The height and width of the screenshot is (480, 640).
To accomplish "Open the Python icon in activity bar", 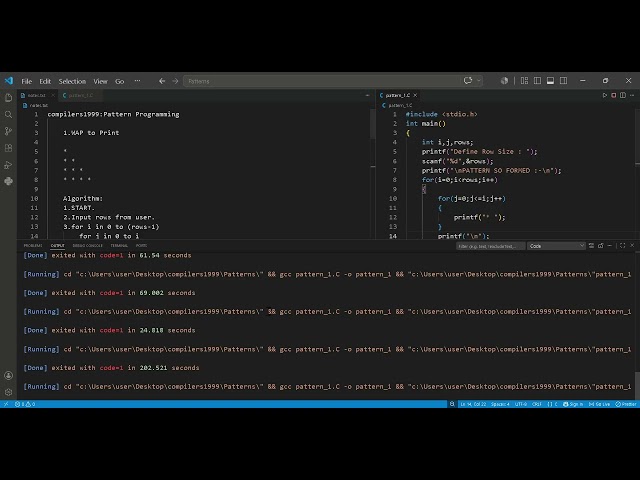I will pos(8,181).
